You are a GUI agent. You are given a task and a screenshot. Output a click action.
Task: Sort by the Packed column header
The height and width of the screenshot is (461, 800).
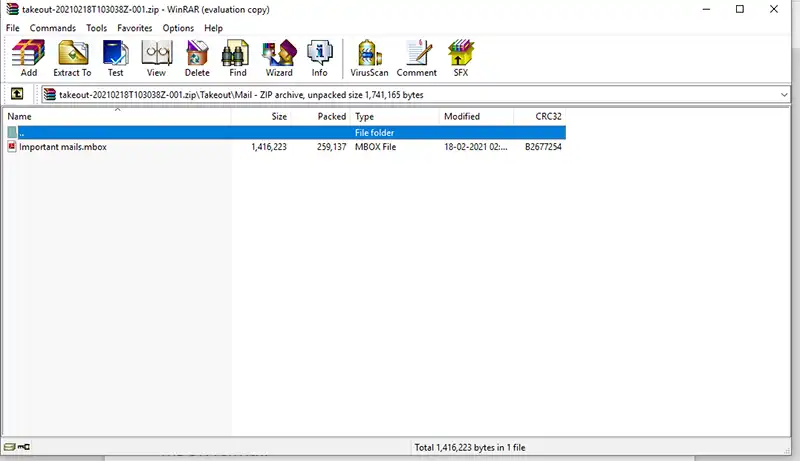321,116
